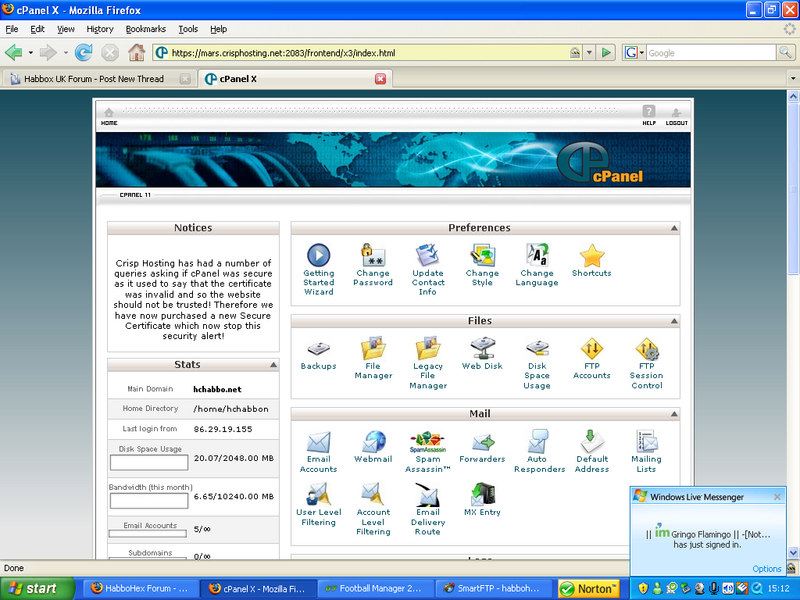Click in the Google search field

[711, 53]
